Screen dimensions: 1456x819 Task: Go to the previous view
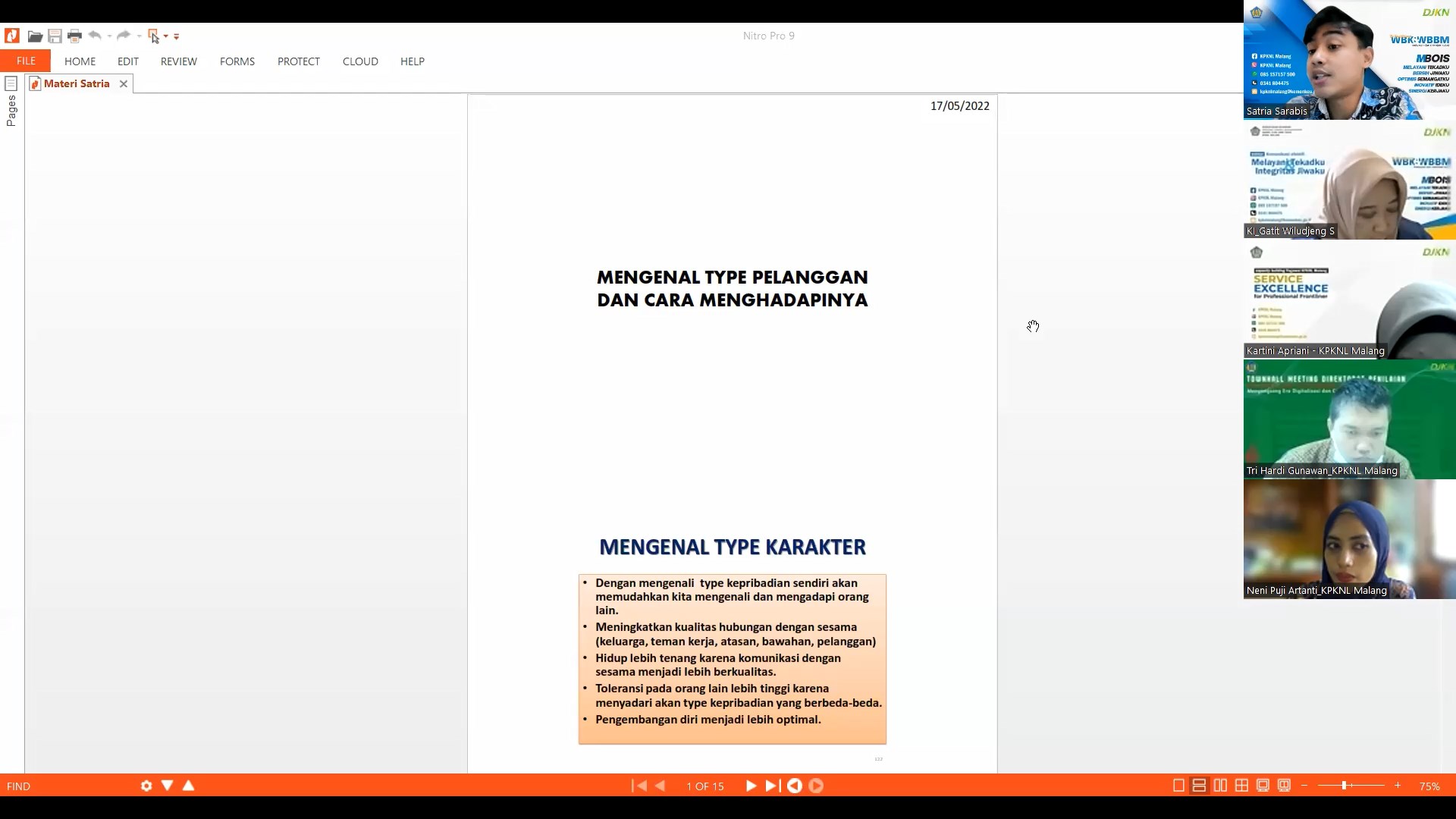pyautogui.click(x=795, y=786)
